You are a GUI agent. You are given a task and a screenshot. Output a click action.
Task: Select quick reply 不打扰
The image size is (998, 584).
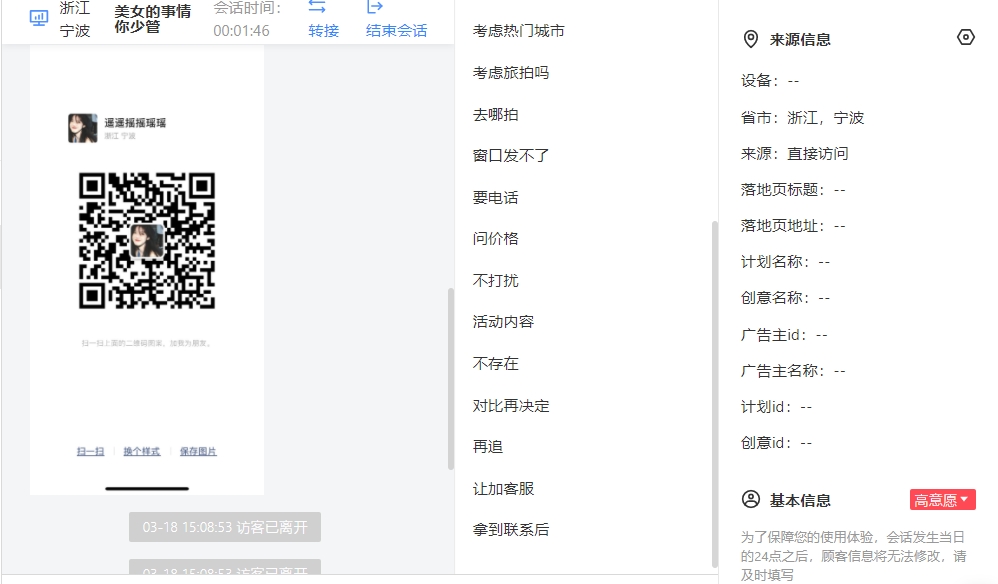tap(496, 281)
